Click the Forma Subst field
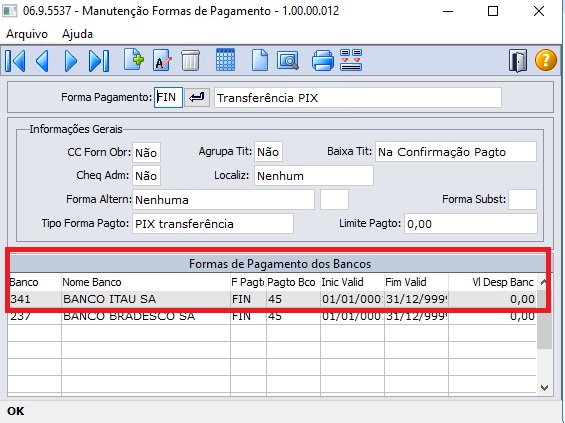The width and height of the screenshot is (565, 423). point(522,200)
